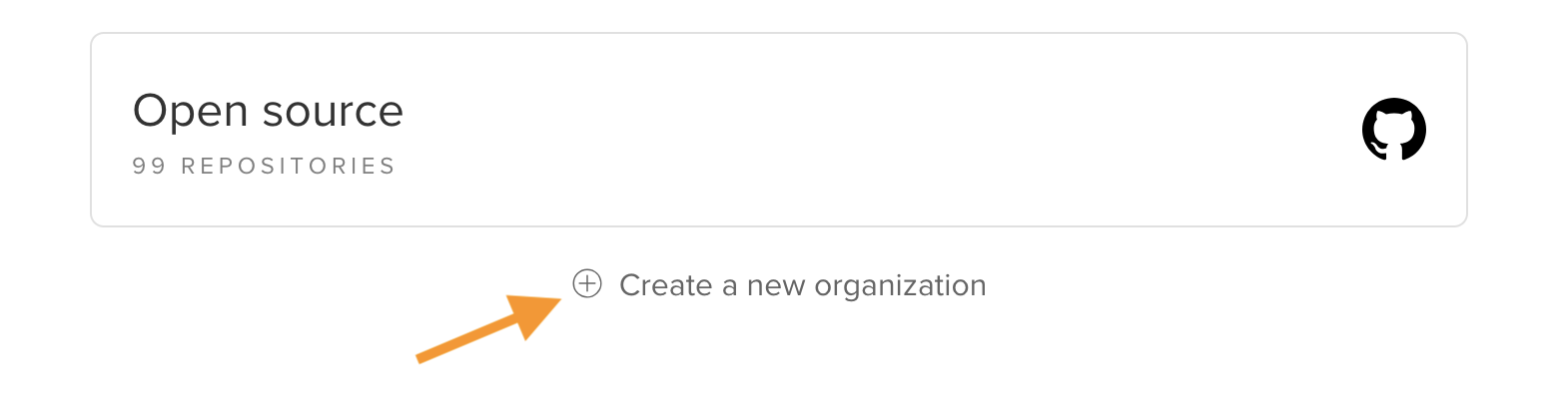Select the number 99 in repositories label
The height and width of the screenshot is (411, 1568).
click(149, 166)
